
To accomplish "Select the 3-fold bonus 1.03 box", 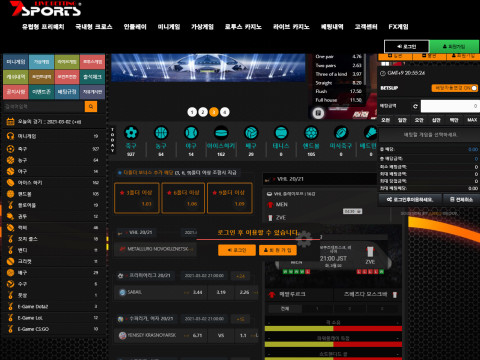I will pos(136,198).
